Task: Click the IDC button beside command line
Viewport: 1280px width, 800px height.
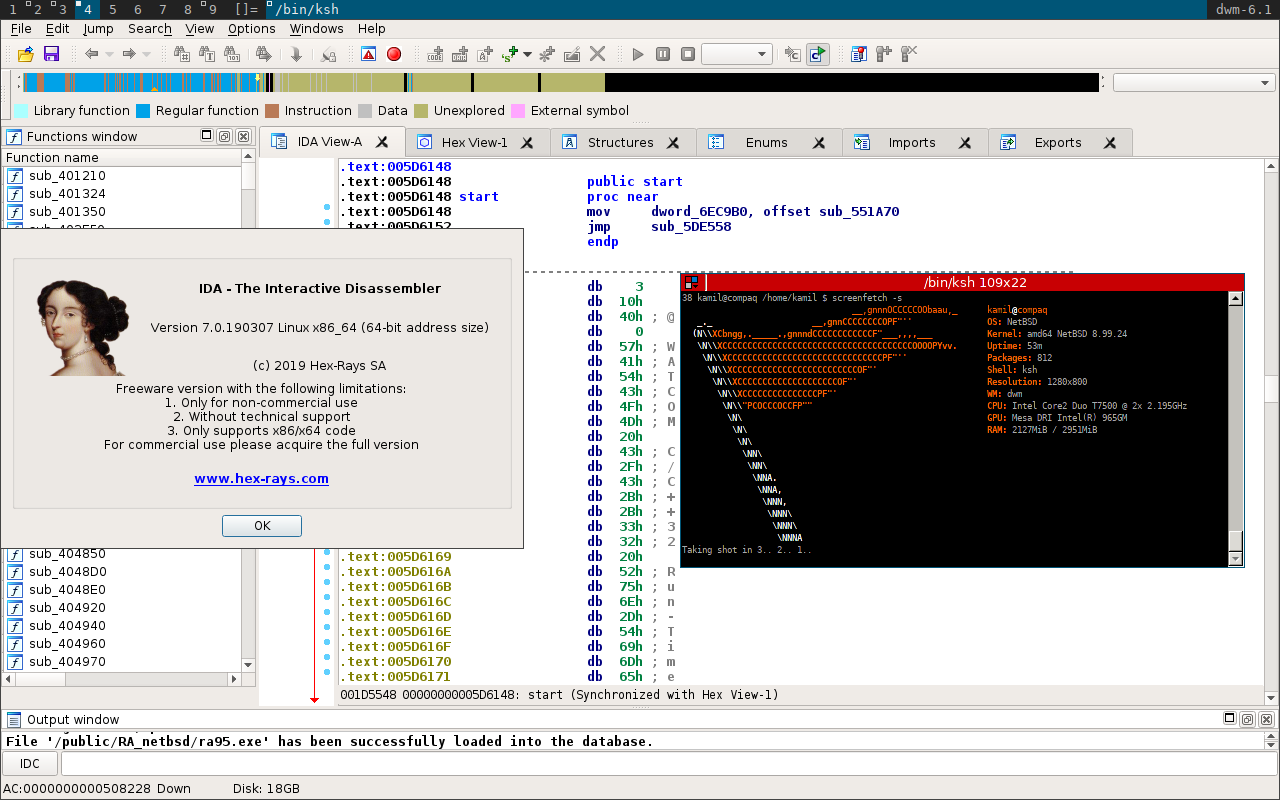Action: 30,764
